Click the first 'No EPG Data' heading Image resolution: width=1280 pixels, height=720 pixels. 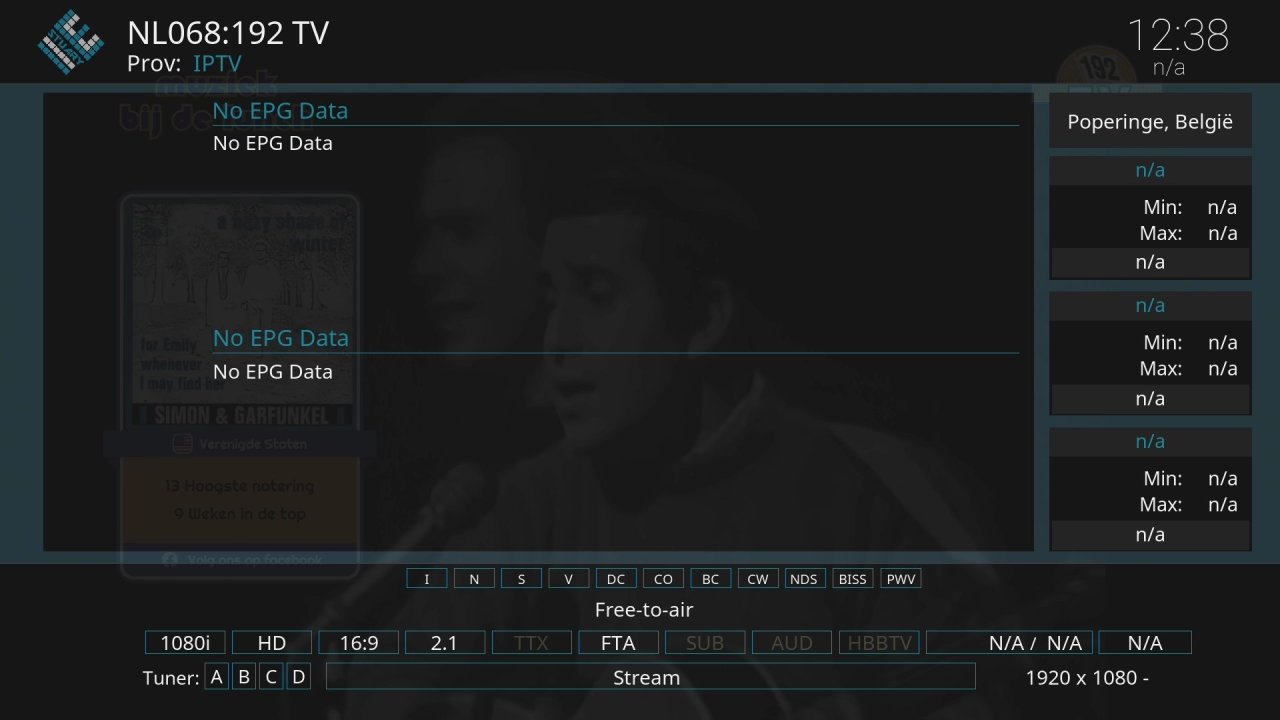click(280, 111)
